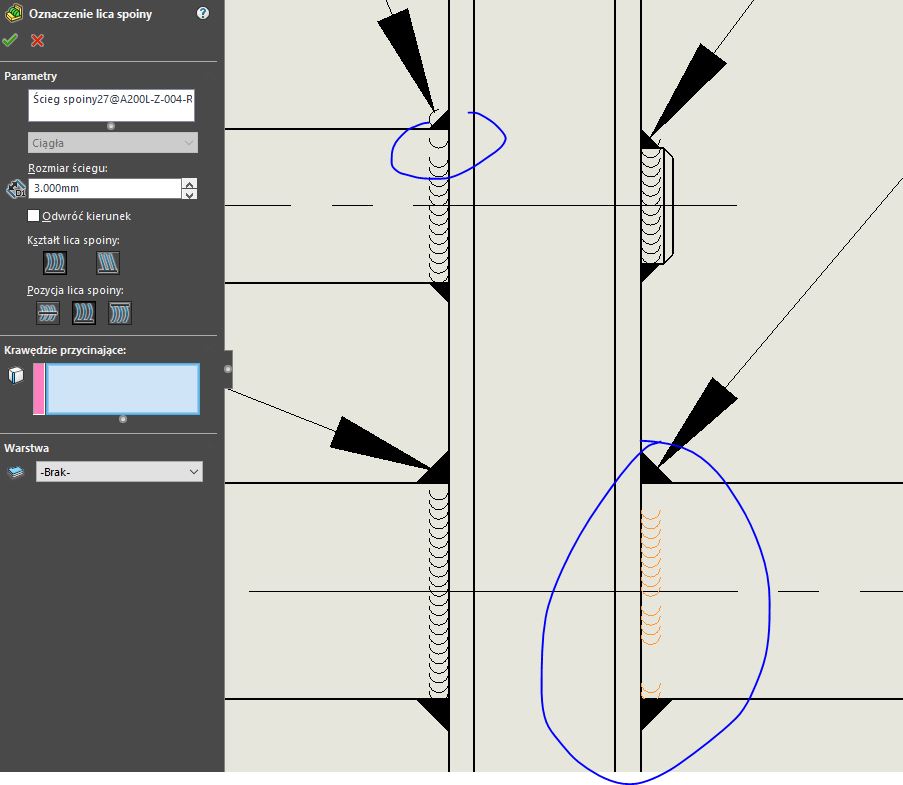Open help for Oznaczenie lica spoiny
Viewport: 903px width, 785px height.
pos(203,13)
